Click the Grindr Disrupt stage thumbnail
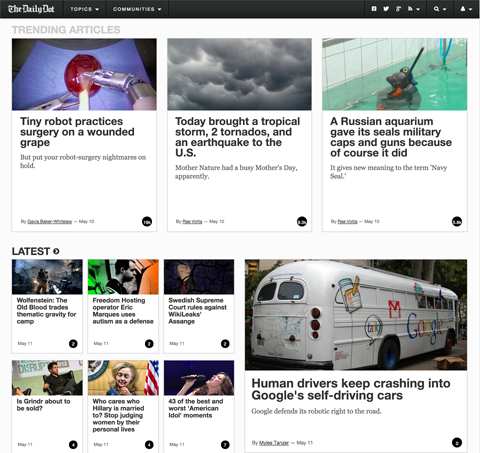Image resolution: width=480 pixels, height=453 pixels. pos(47,378)
